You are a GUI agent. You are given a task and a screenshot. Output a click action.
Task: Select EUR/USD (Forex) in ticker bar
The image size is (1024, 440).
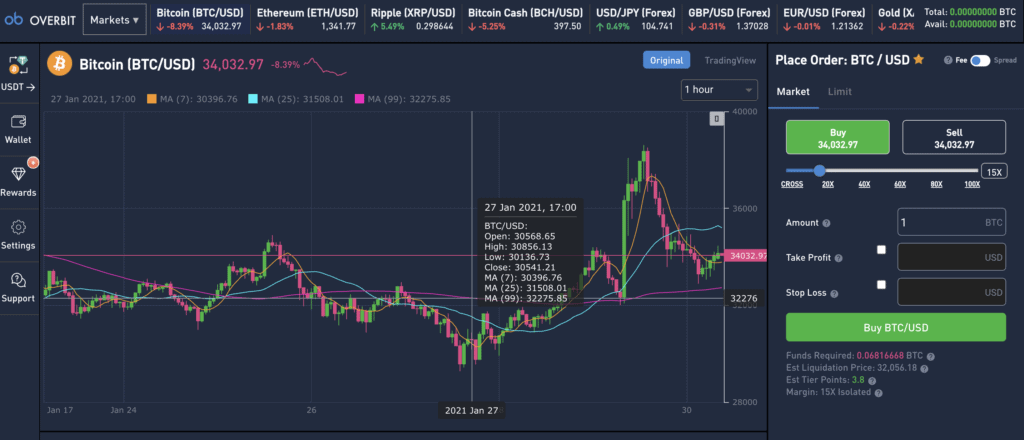pyautogui.click(x=823, y=20)
